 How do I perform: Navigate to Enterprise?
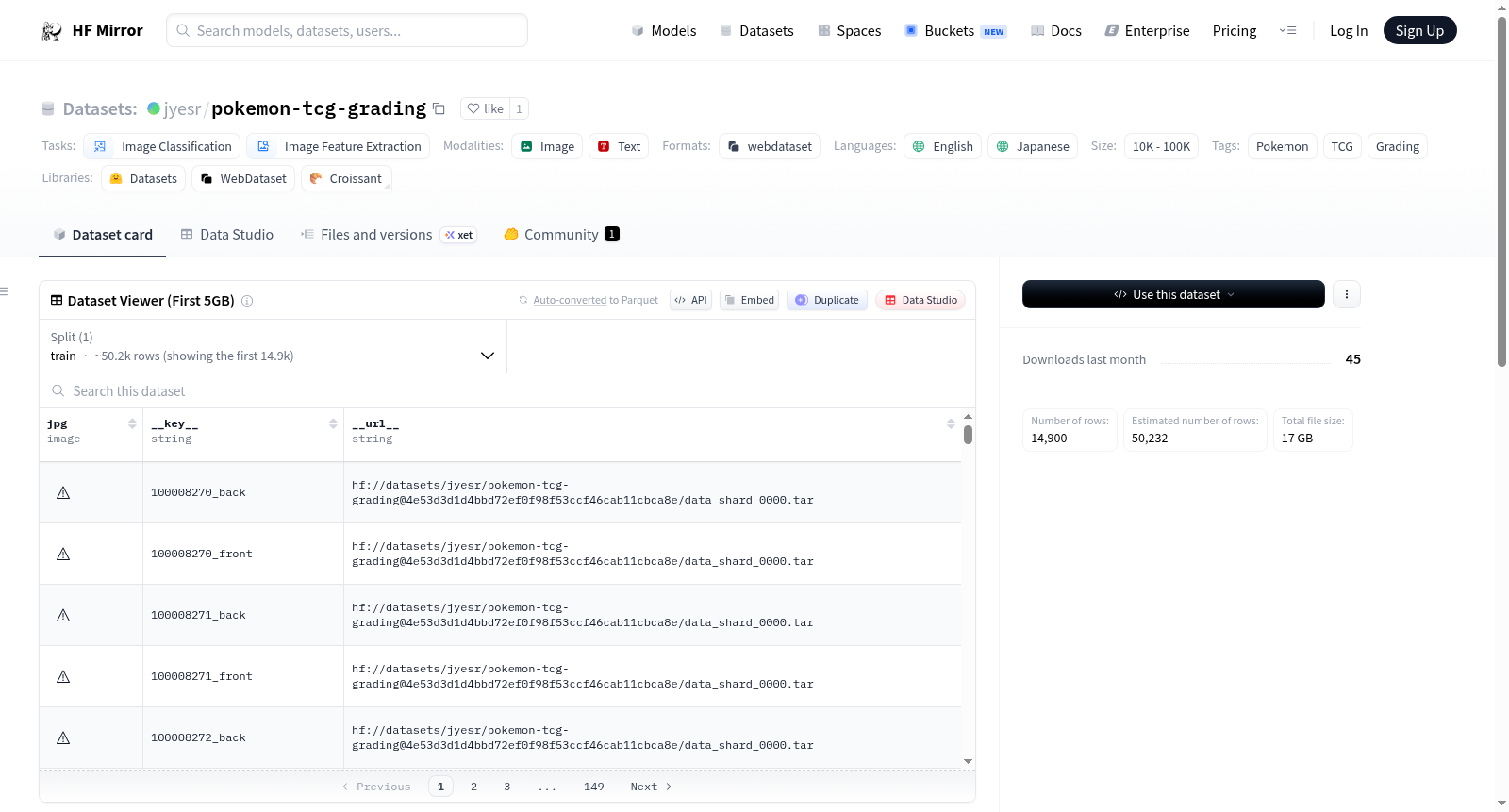(1147, 31)
